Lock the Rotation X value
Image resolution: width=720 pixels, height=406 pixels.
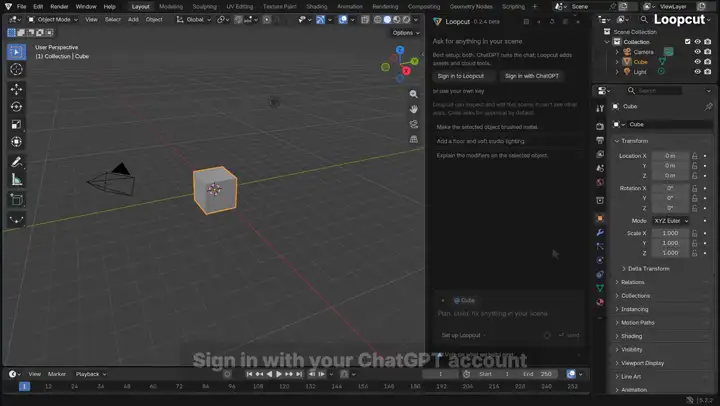[695, 188]
